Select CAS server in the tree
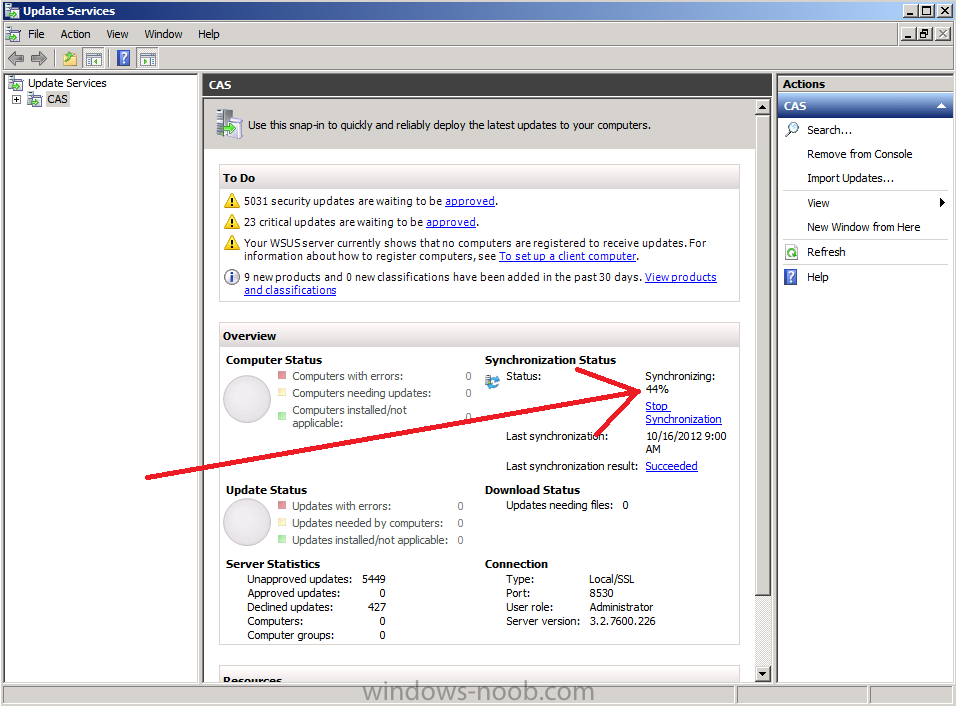 pyautogui.click(x=57, y=99)
